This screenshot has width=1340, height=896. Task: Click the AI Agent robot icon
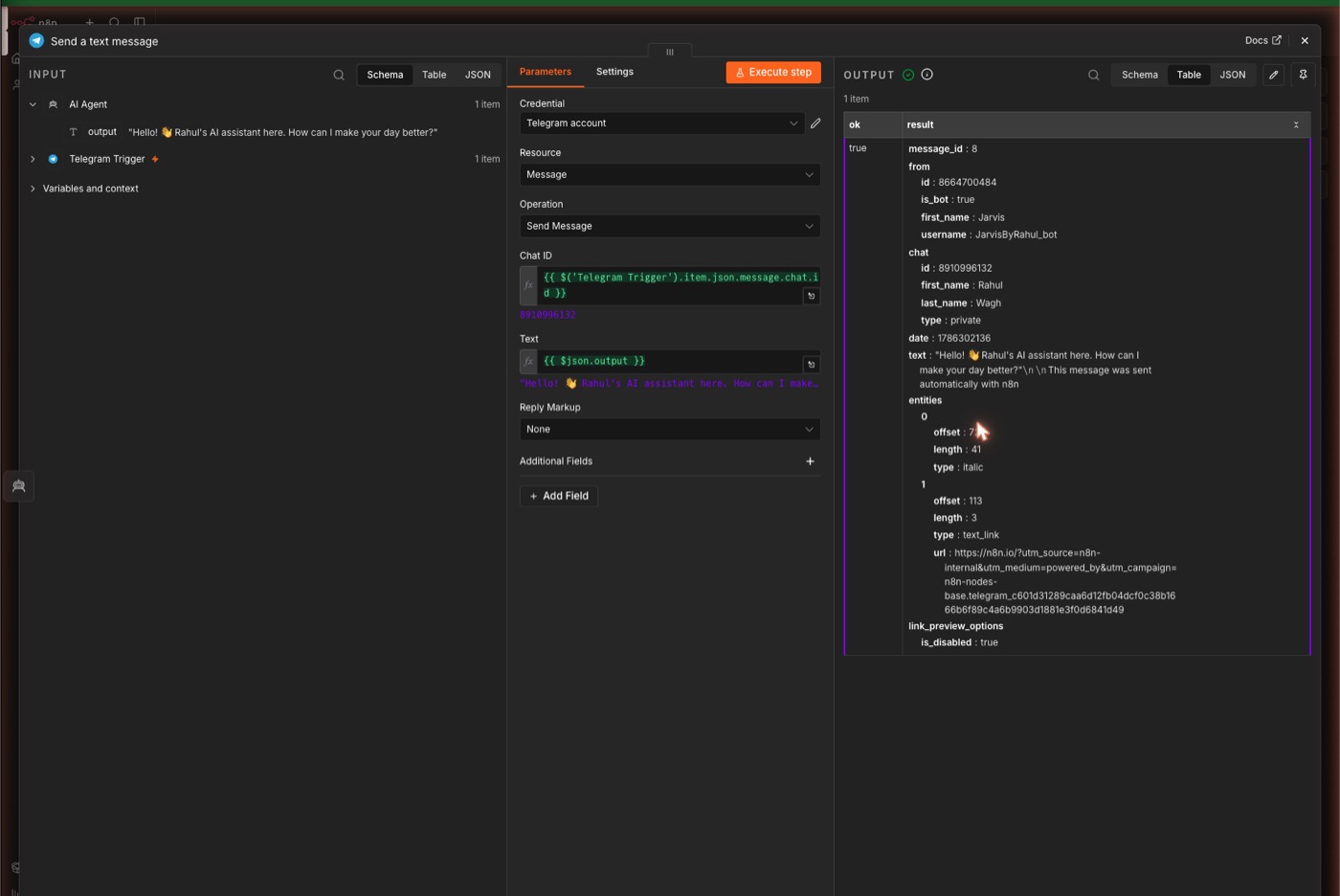pyautogui.click(x=53, y=104)
